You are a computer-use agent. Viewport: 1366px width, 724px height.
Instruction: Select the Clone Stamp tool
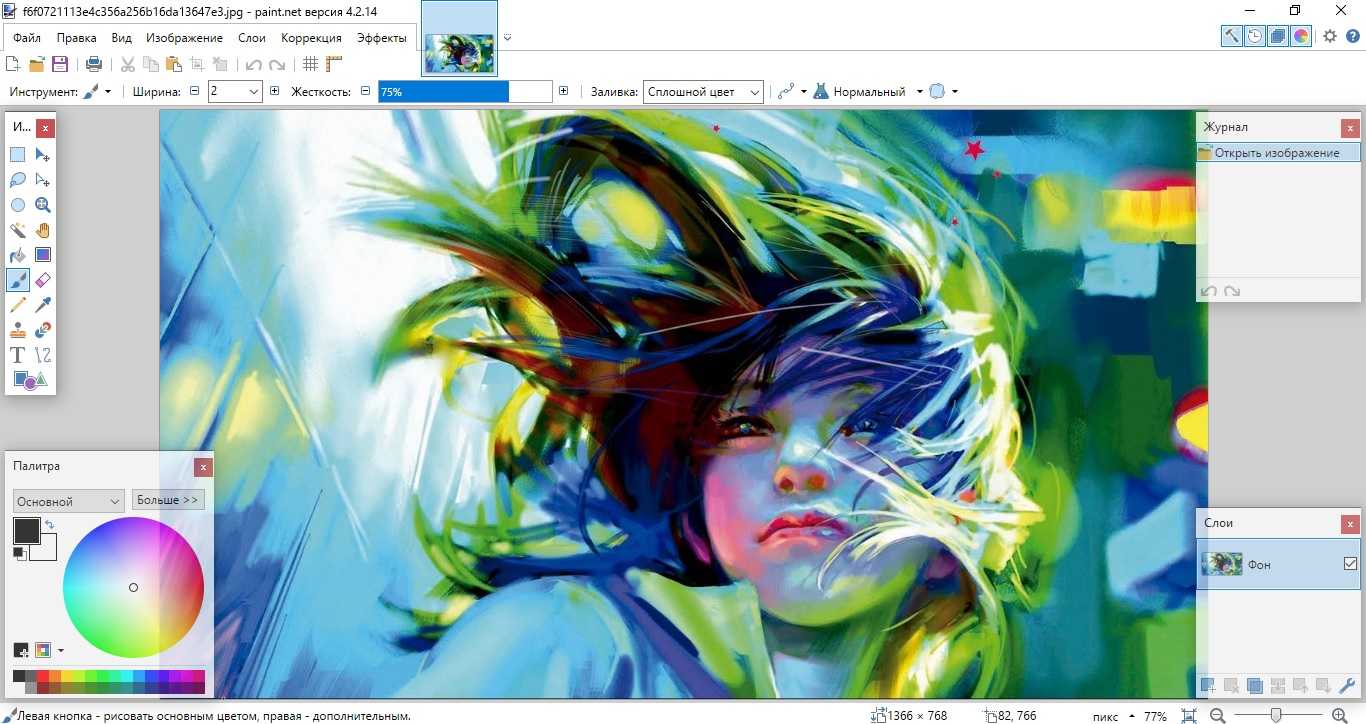point(18,330)
